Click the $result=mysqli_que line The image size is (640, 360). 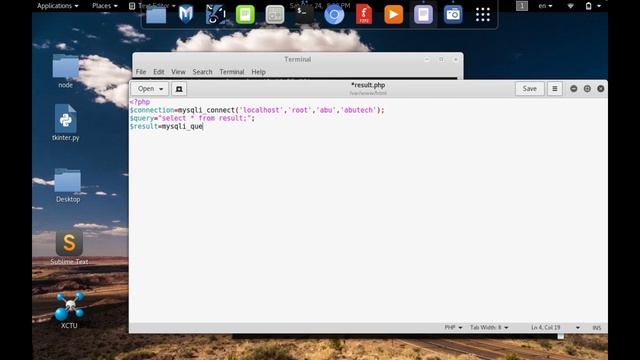[166, 126]
